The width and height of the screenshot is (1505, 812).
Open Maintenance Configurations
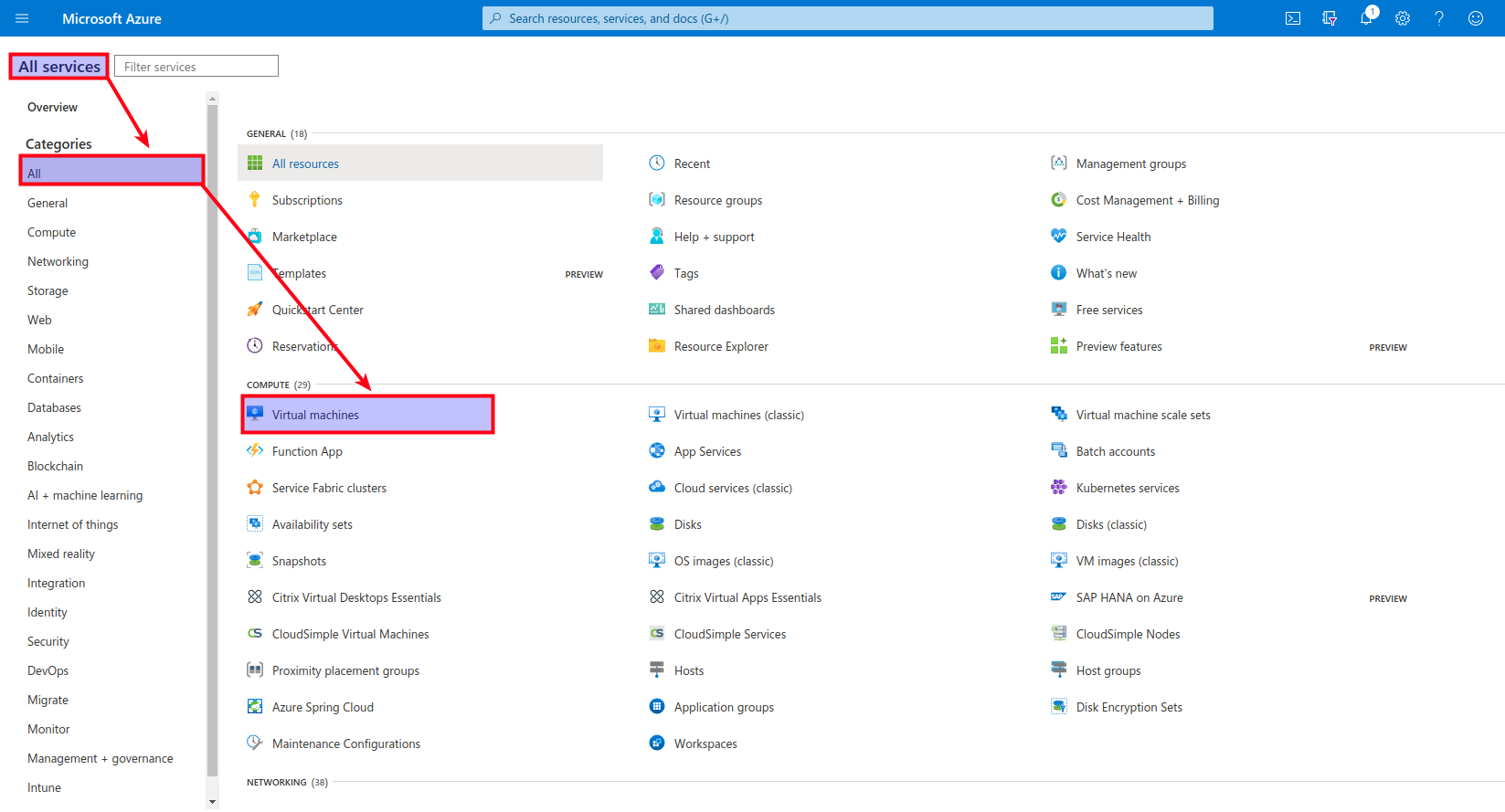click(x=346, y=743)
